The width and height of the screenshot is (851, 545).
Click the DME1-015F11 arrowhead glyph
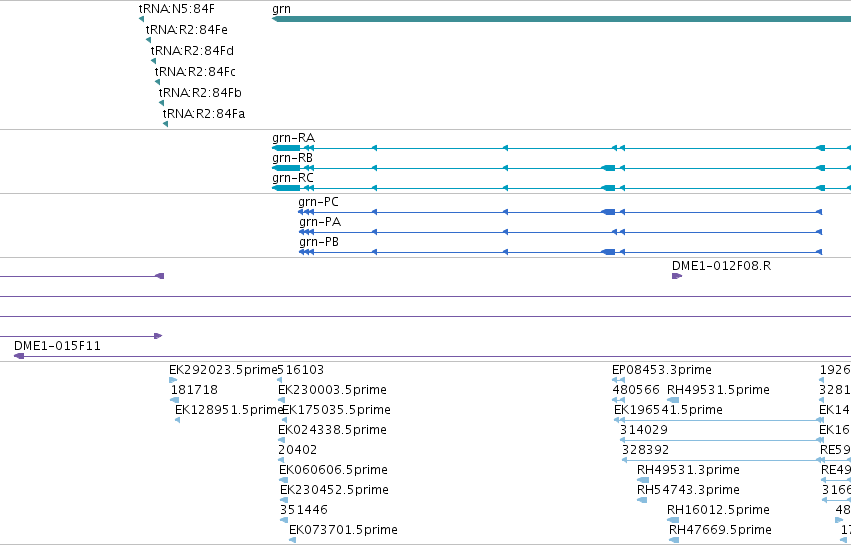pyautogui.click(x=19, y=356)
